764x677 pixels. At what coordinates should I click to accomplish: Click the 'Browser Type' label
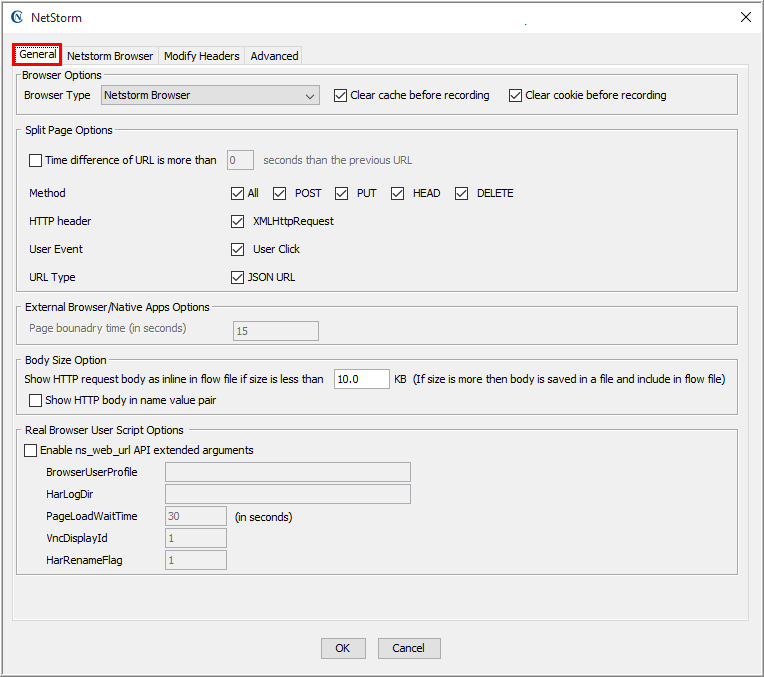57,95
